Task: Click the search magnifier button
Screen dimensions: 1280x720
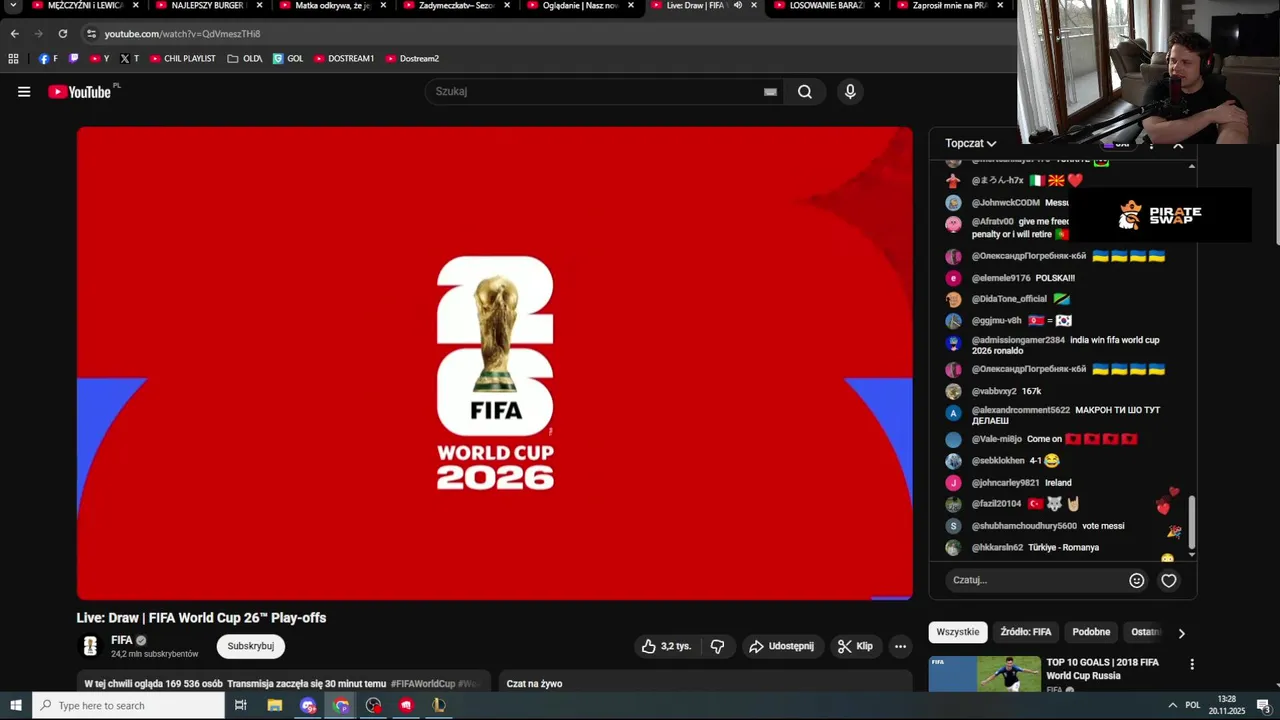Action: pos(805,92)
